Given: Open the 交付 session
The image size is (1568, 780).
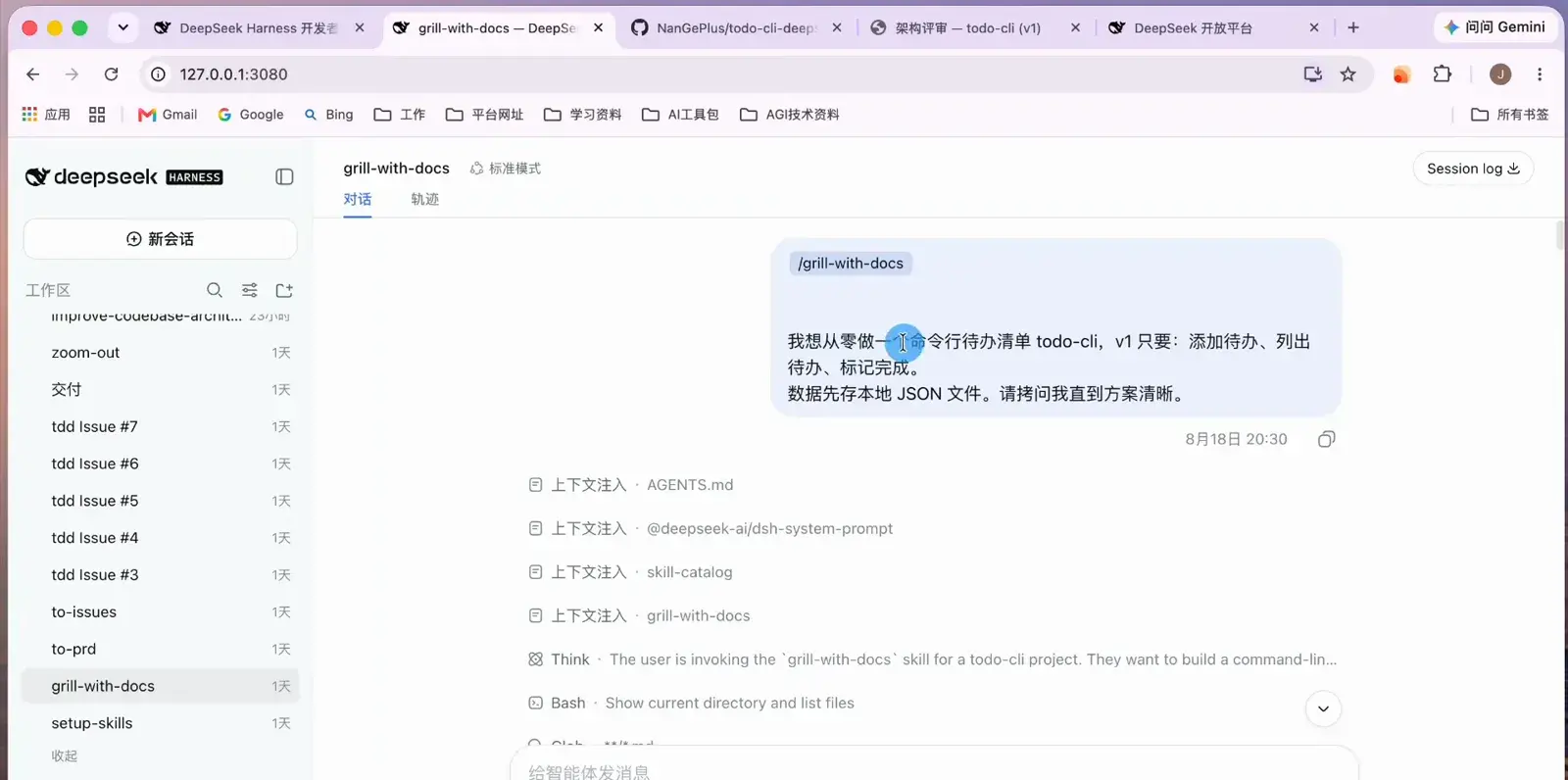Looking at the screenshot, I should (x=160, y=390).
